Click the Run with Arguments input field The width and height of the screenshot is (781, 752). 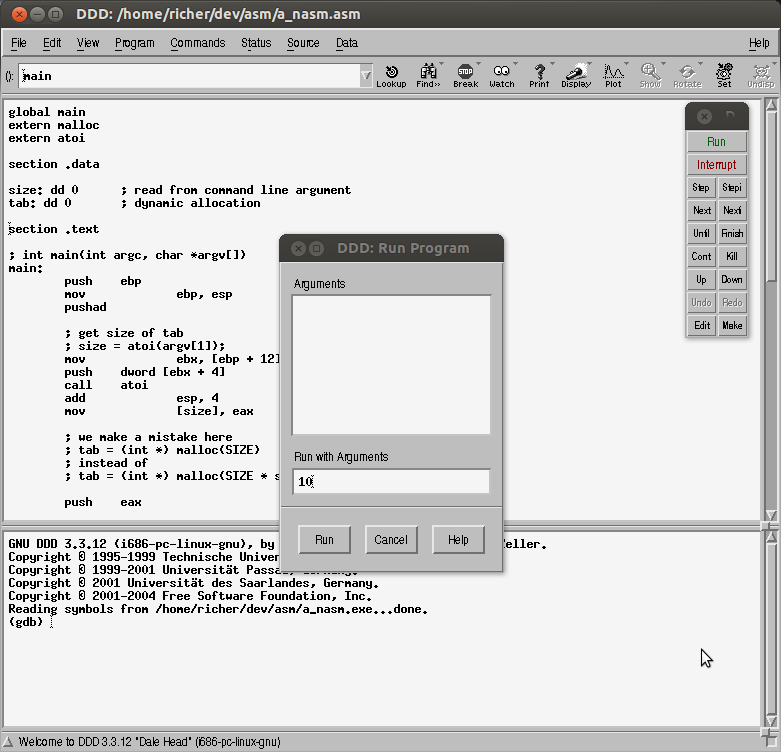[391, 481]
